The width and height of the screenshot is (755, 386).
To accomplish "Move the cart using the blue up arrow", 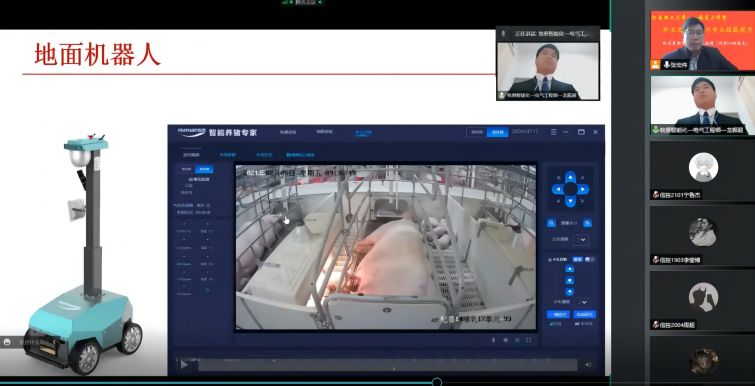I will tap(570, 269).
